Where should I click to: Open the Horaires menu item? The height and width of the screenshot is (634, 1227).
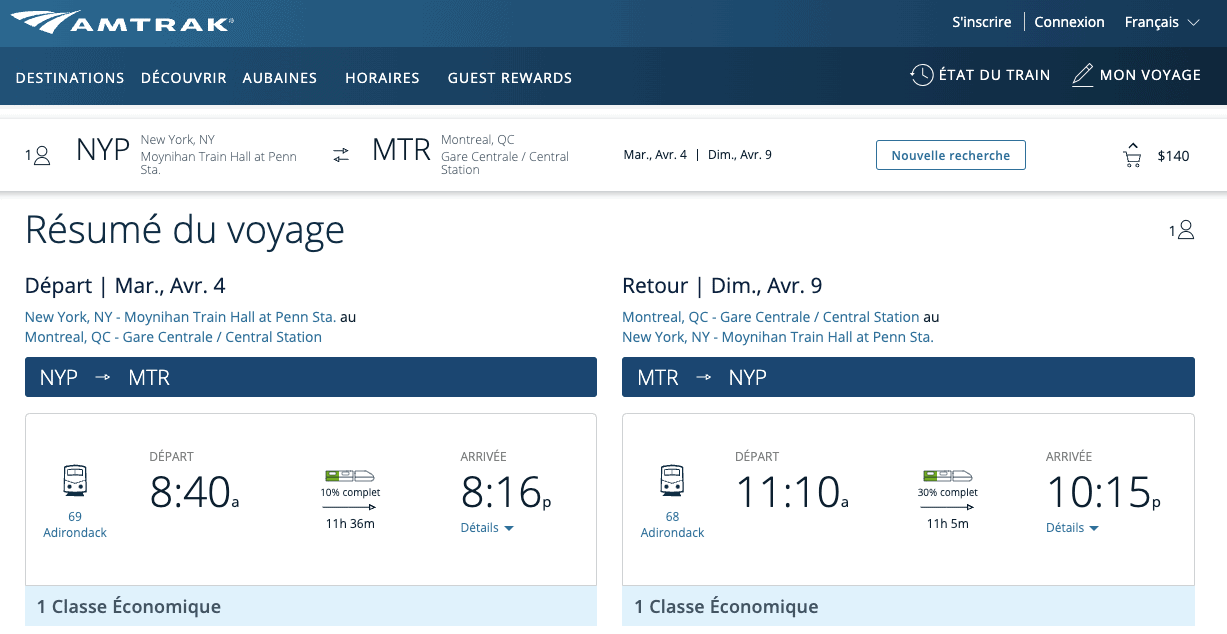click(x=382, y=78)
